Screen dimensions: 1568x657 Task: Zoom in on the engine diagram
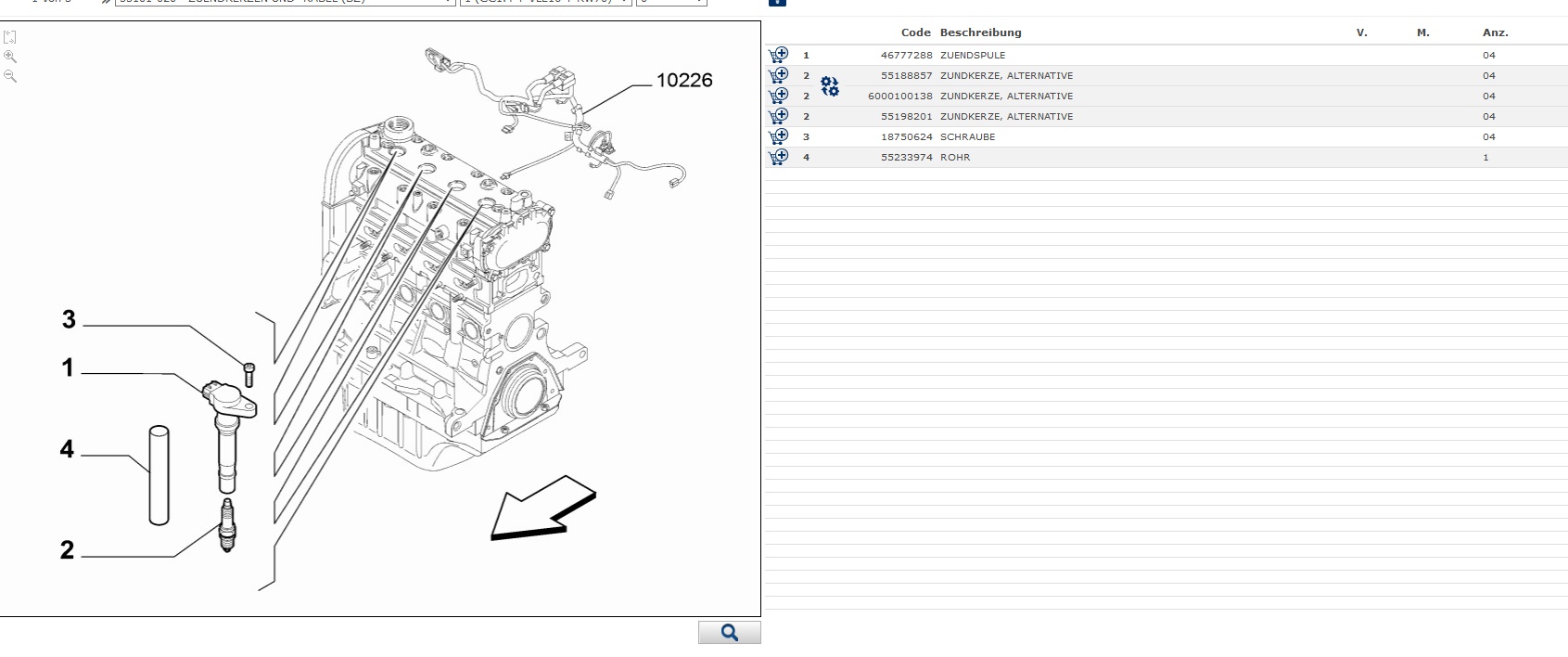(x=10, y=57)
